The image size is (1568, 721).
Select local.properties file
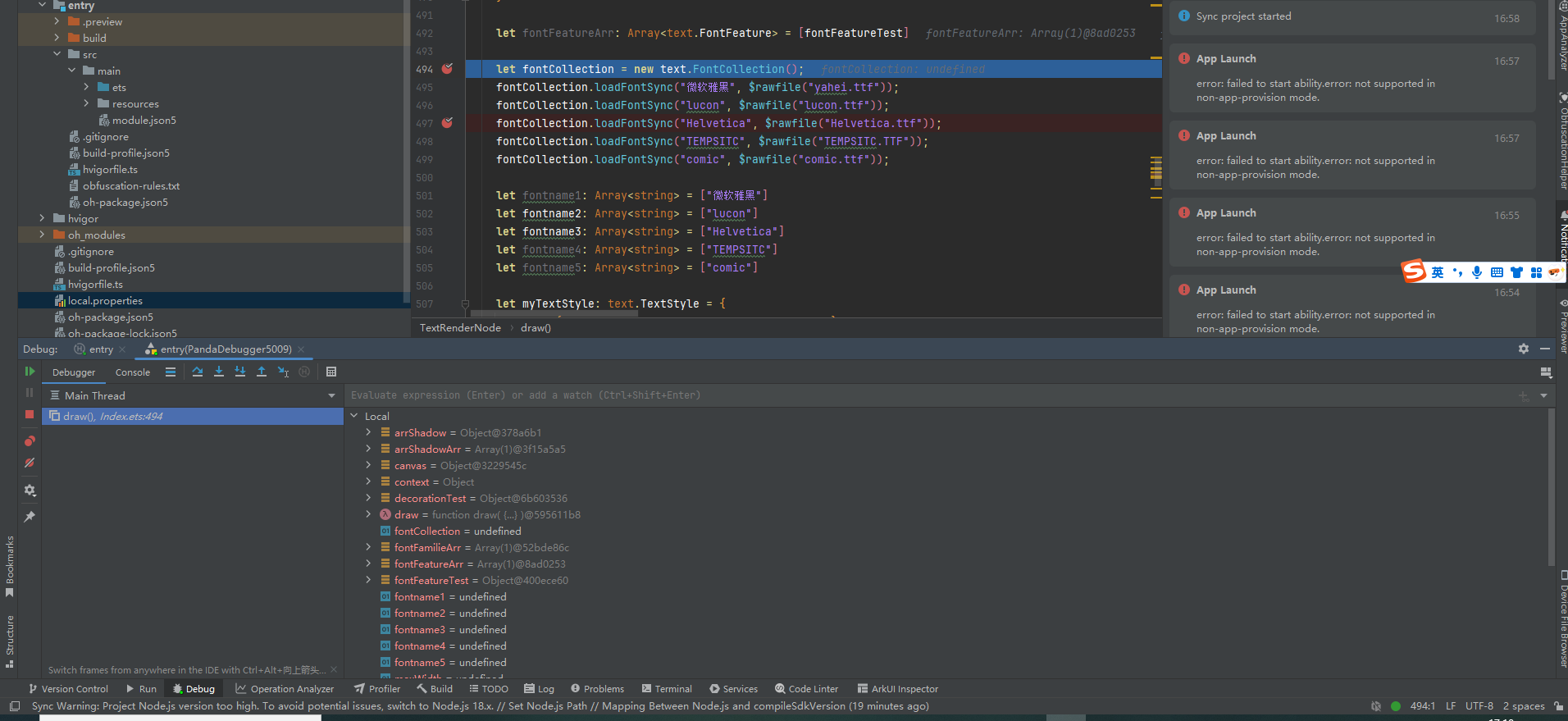click(x=98, y=301)
